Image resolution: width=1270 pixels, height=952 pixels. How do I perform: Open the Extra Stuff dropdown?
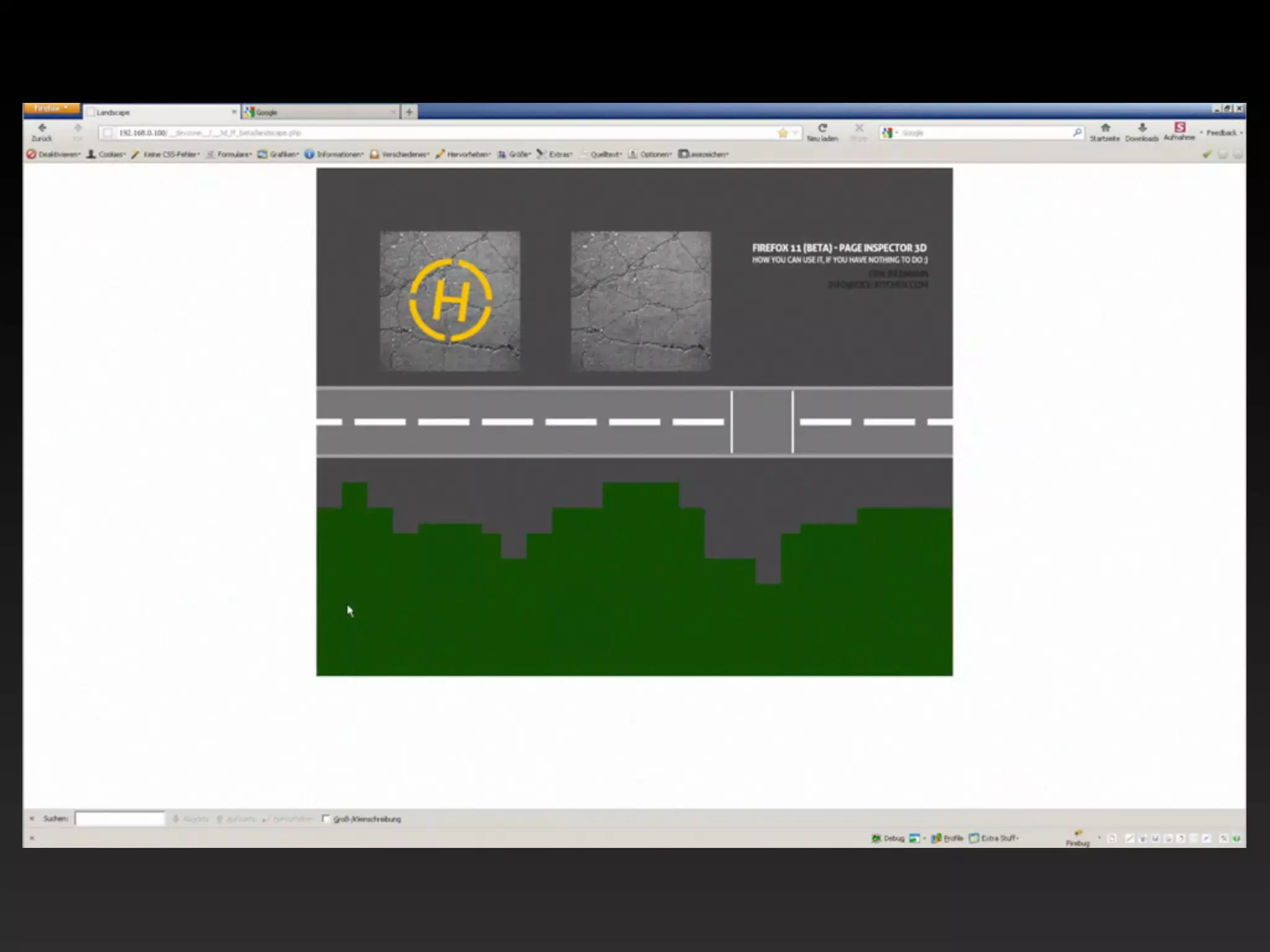(x=995, y=838)
